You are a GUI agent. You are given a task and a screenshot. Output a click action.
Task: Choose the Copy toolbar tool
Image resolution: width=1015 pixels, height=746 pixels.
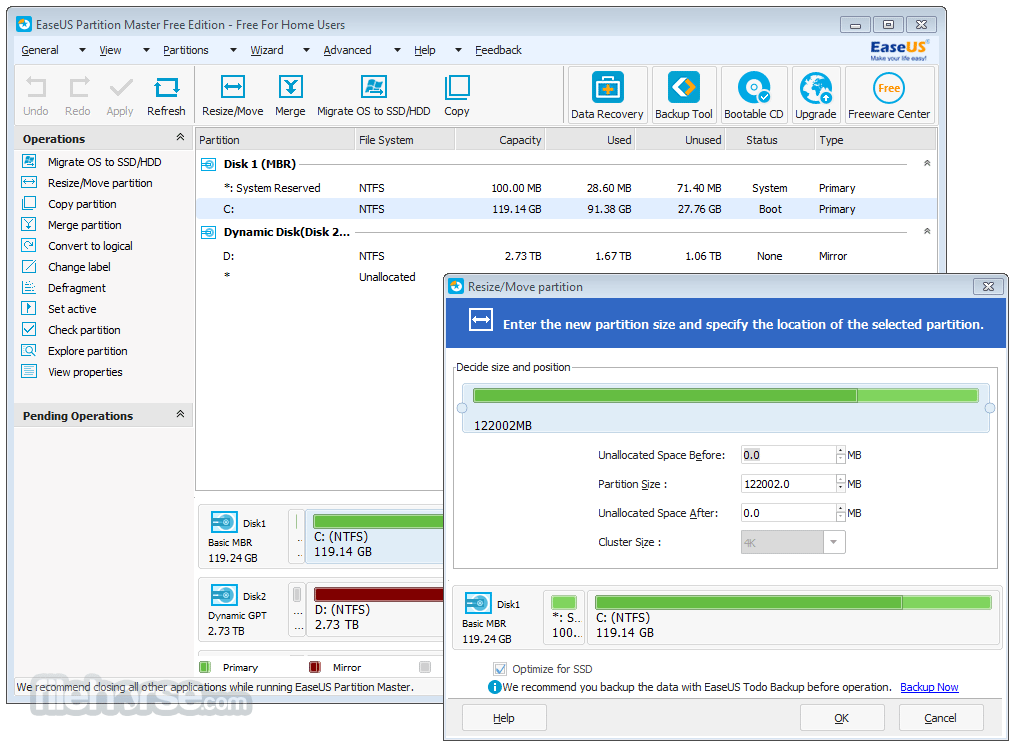click(x=456, y=96)
